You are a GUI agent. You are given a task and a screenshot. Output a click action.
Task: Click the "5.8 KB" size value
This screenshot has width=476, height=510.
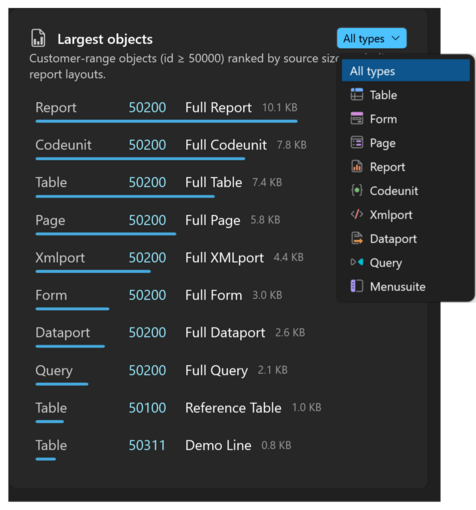pyautogui.click(x=265, y=220)
